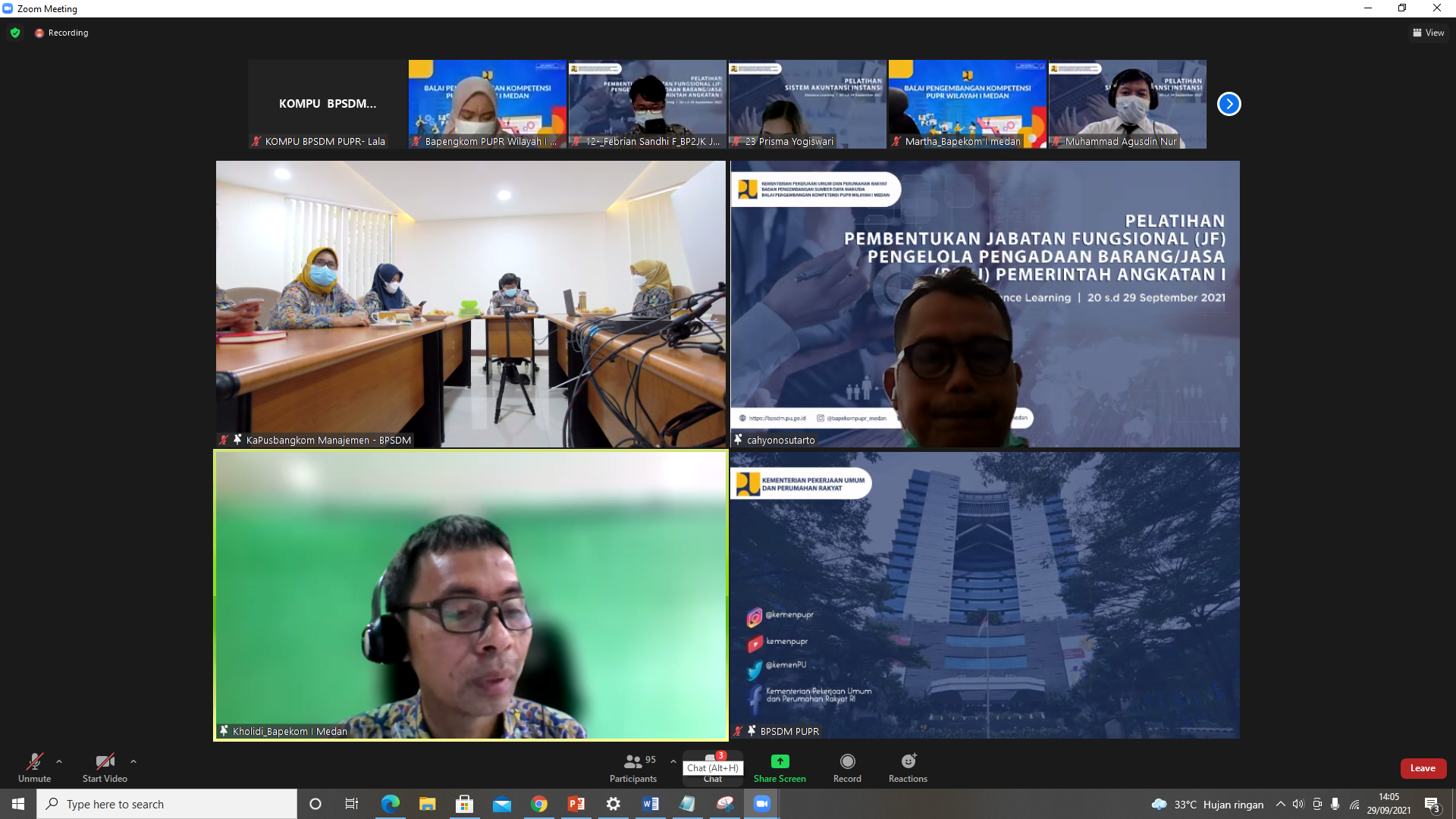1456x819 pixels.
Task: Click pin icon on cahyonosutarto tile
Action: [738, 440]
